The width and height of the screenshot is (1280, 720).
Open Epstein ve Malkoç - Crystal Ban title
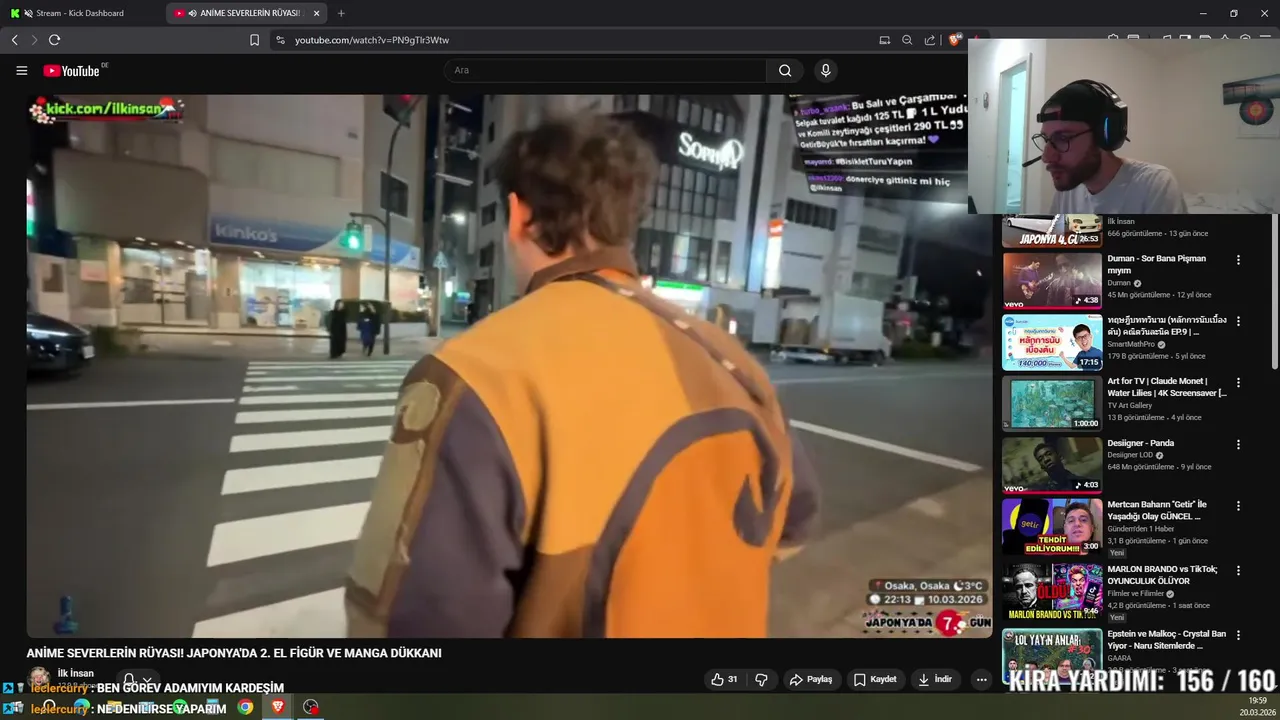coord(1166,640)
